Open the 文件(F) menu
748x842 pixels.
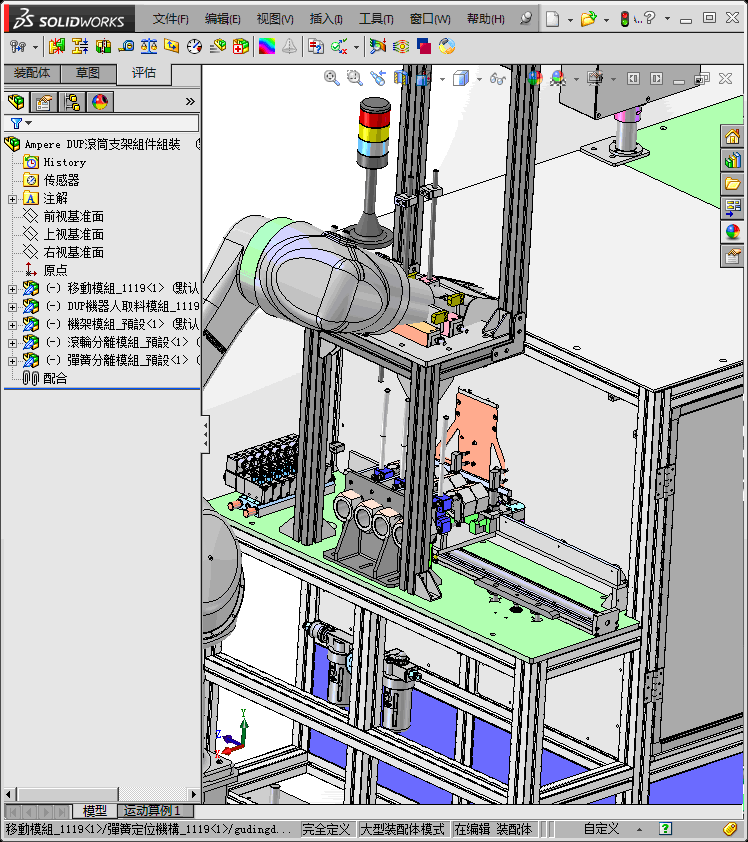[x=170, y=19]
